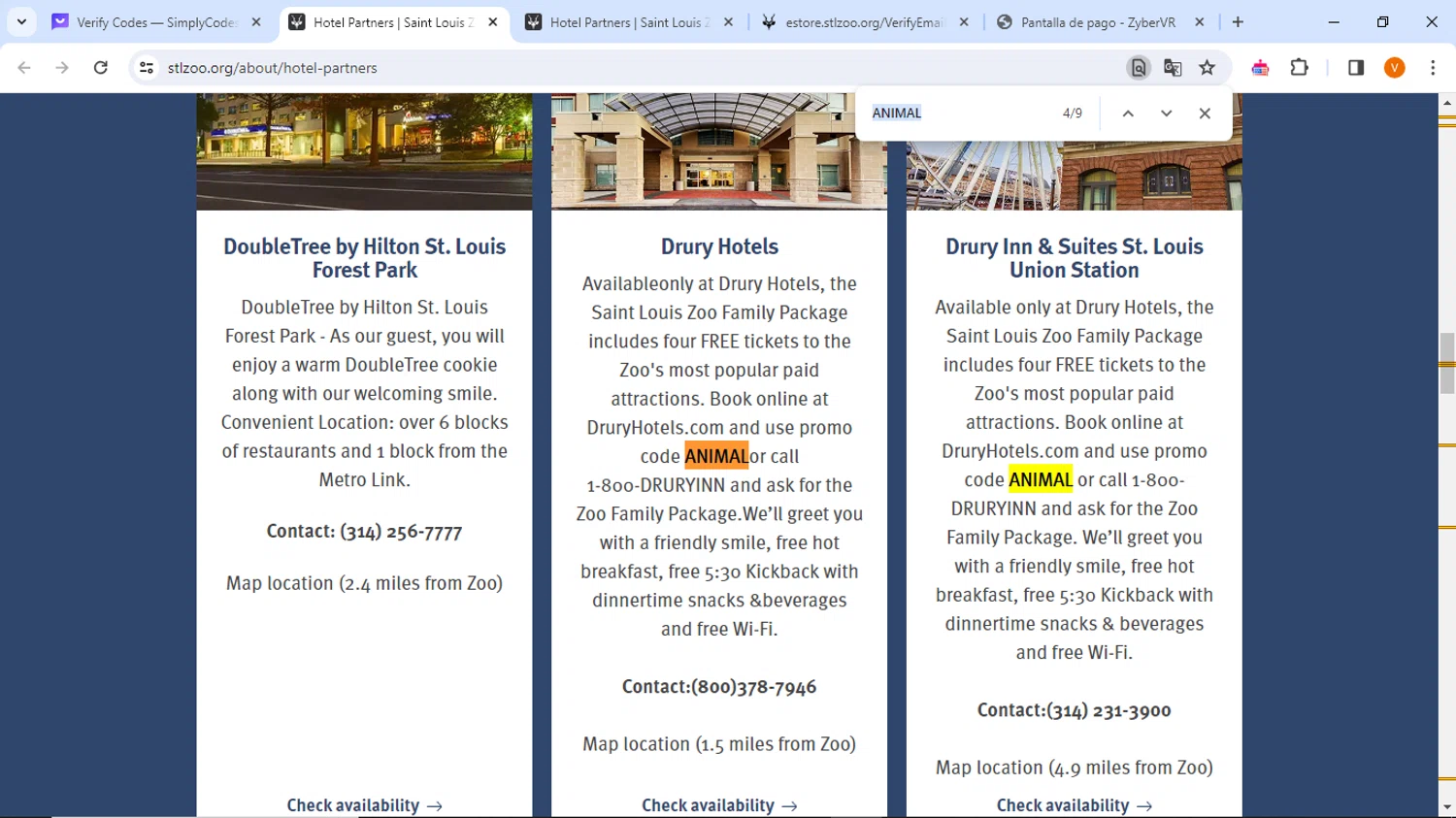Image resolution: width=1456 pixels, height=818 pixels.
Task: Click Drury Inn & Suites Union Station heading
Action: click(1075, 258)
